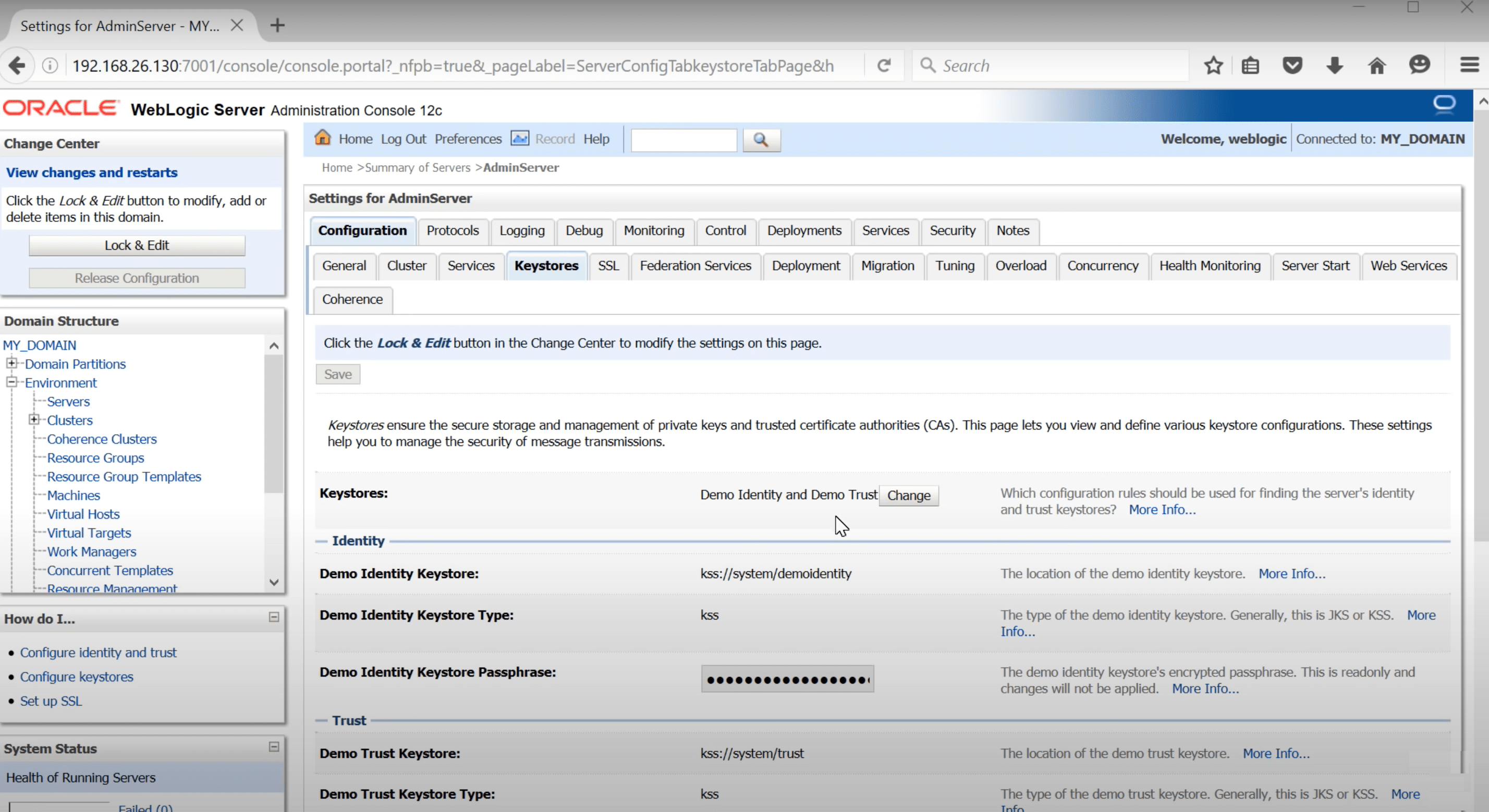Open browser home page with the house icon
Viewport: 1489px width, 812px height.
pyautogui.click(x=1377, y=65)
